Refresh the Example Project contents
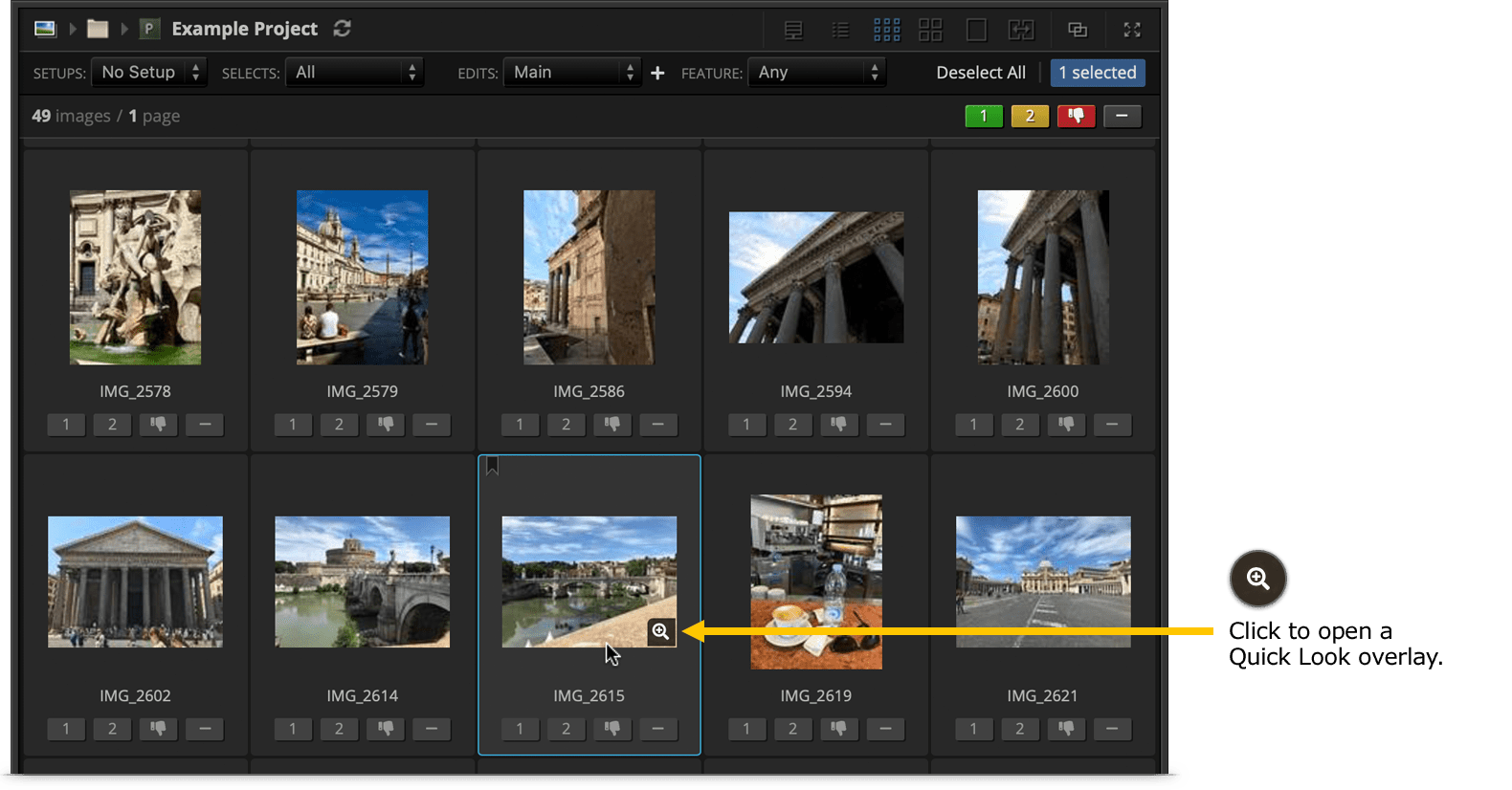The width and height of the screenshot is (1512, 790). pos(342,29)
